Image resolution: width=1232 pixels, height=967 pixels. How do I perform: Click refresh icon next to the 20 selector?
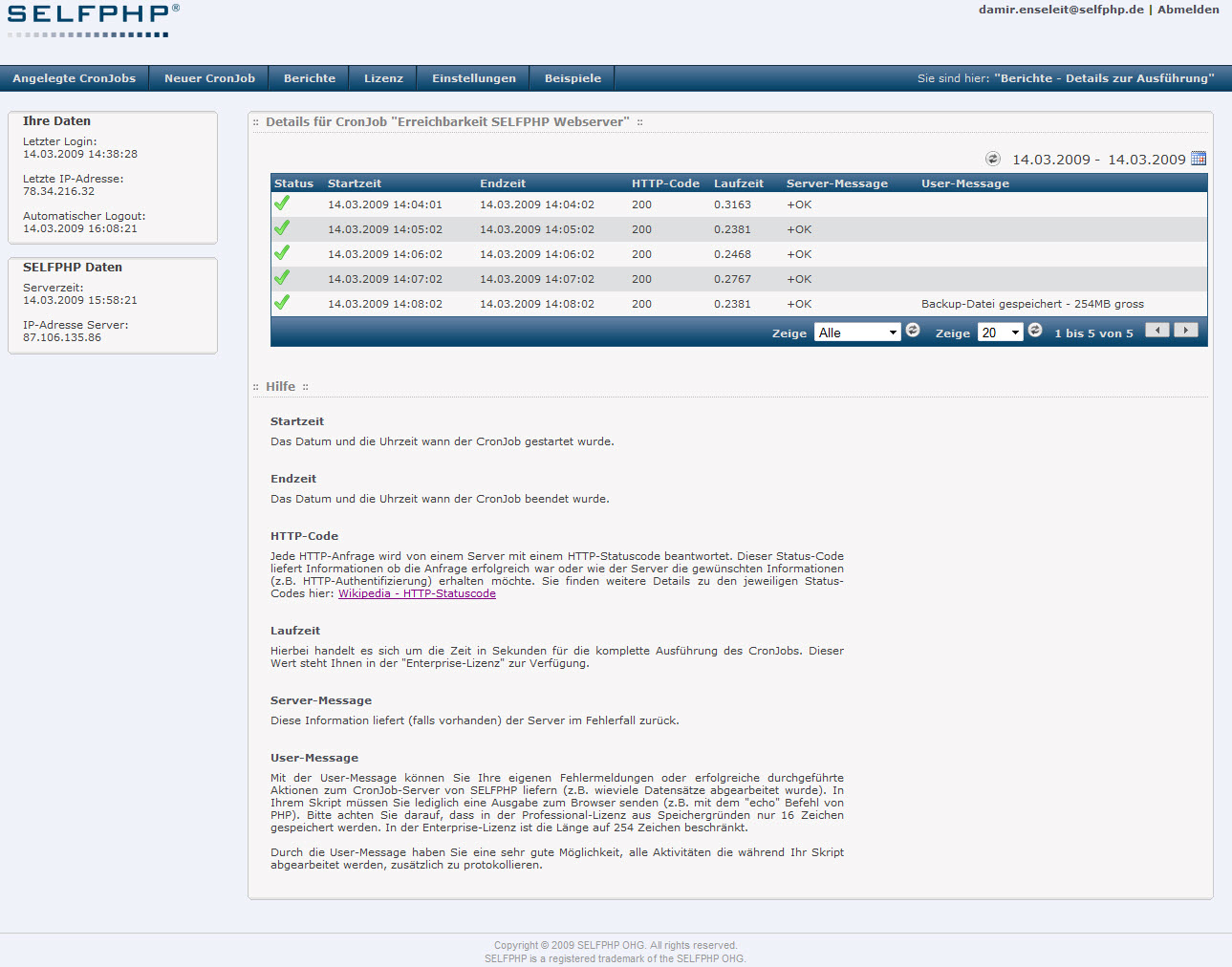(x=1035, y=331)
